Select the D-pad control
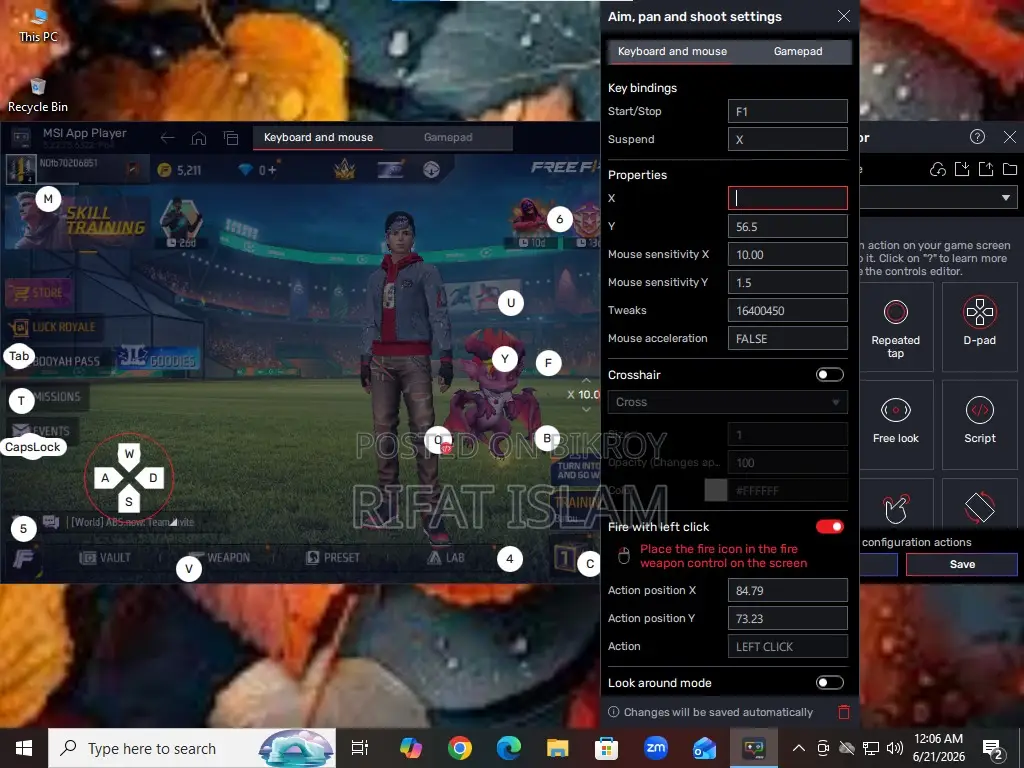Image resolution: width=1024 pixels, height=768 pixels. tap(980, 328)
